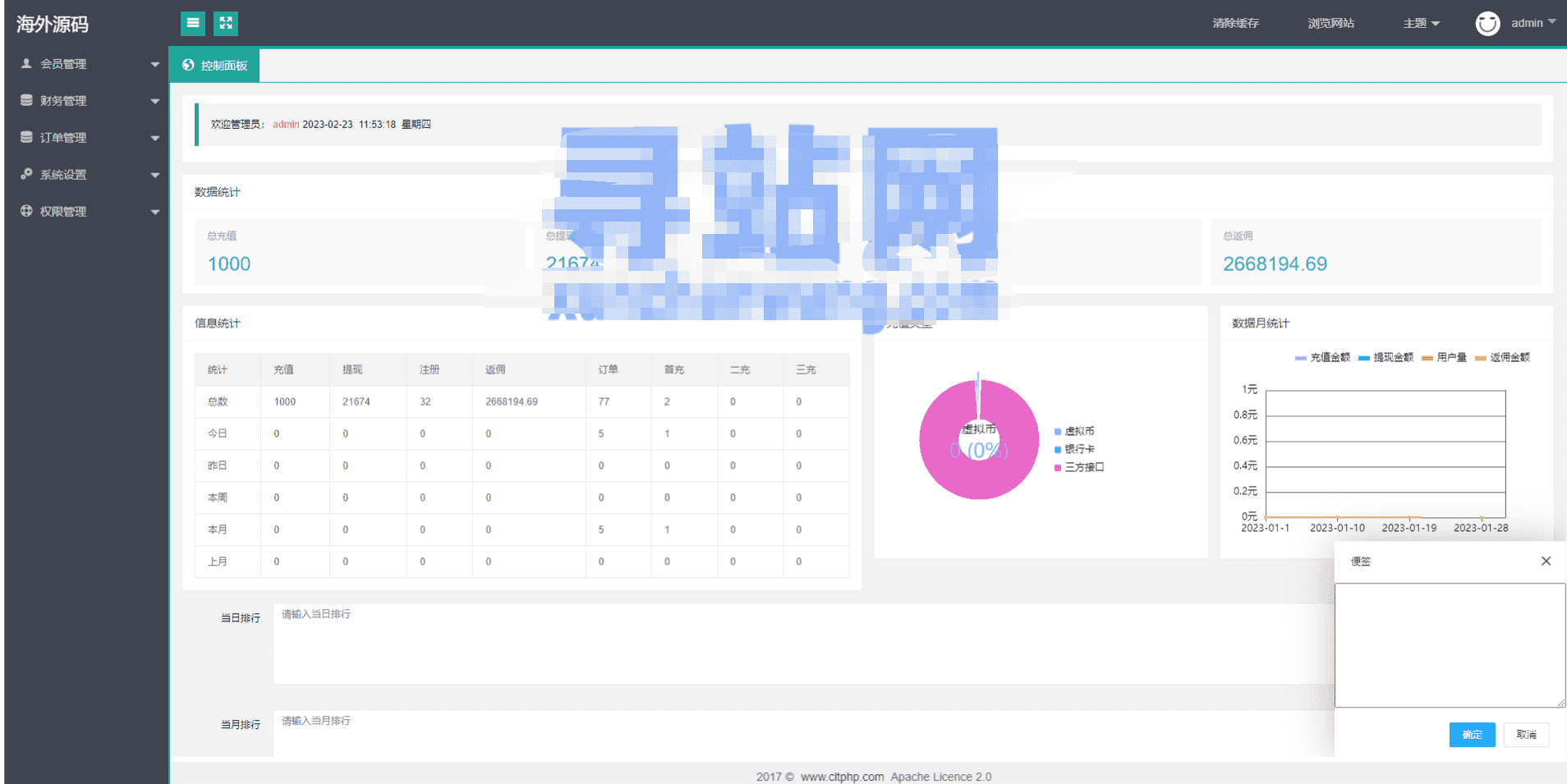Open 浏览网站 in top menu
1567x784 pixels.
point(1330,23)
